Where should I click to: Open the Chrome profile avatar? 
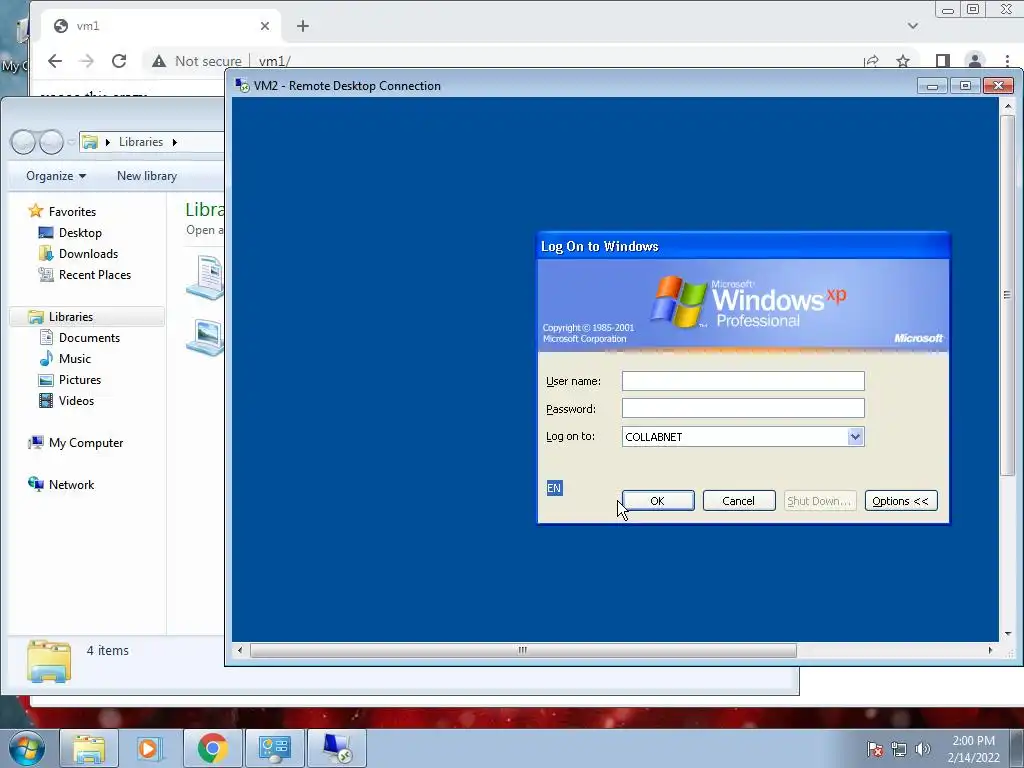coord(974,61)
